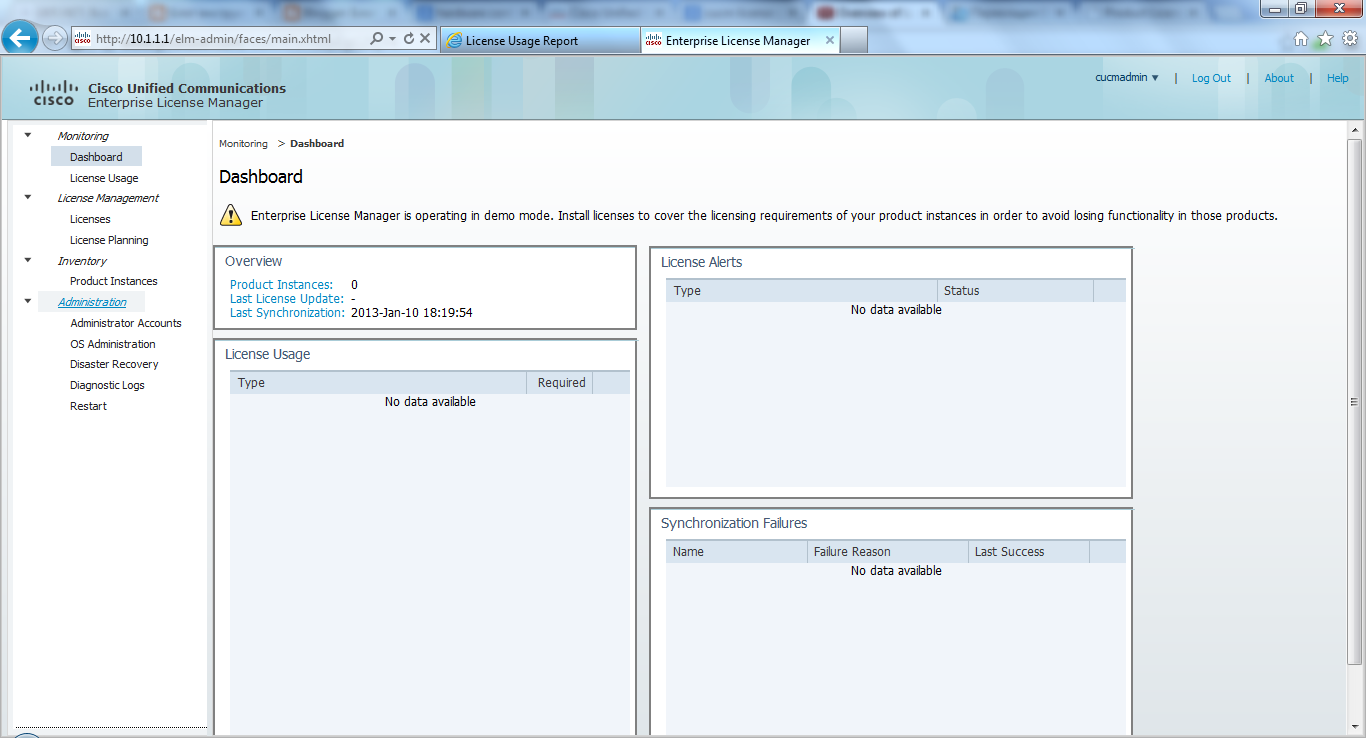Open the blank new tab button
This screenshot has height=738, width=1366.
tap(853, 40)
